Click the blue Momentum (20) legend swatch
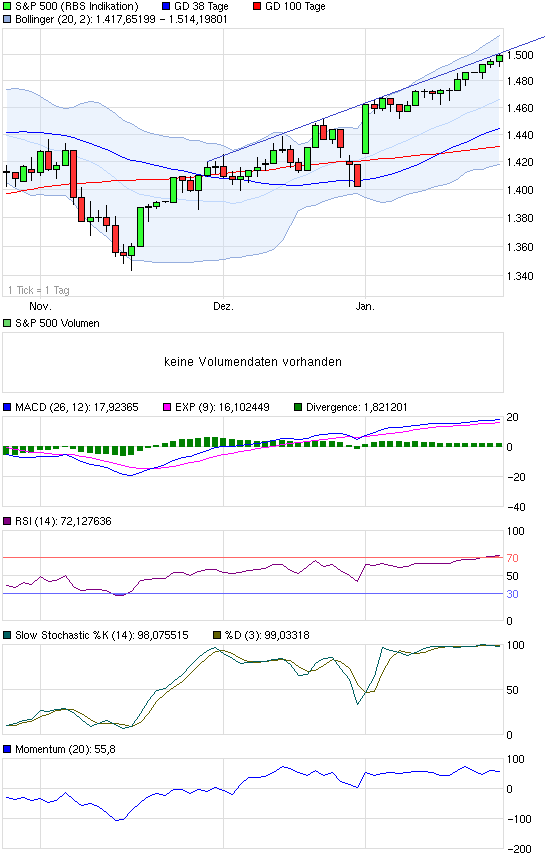 point(7,749)
